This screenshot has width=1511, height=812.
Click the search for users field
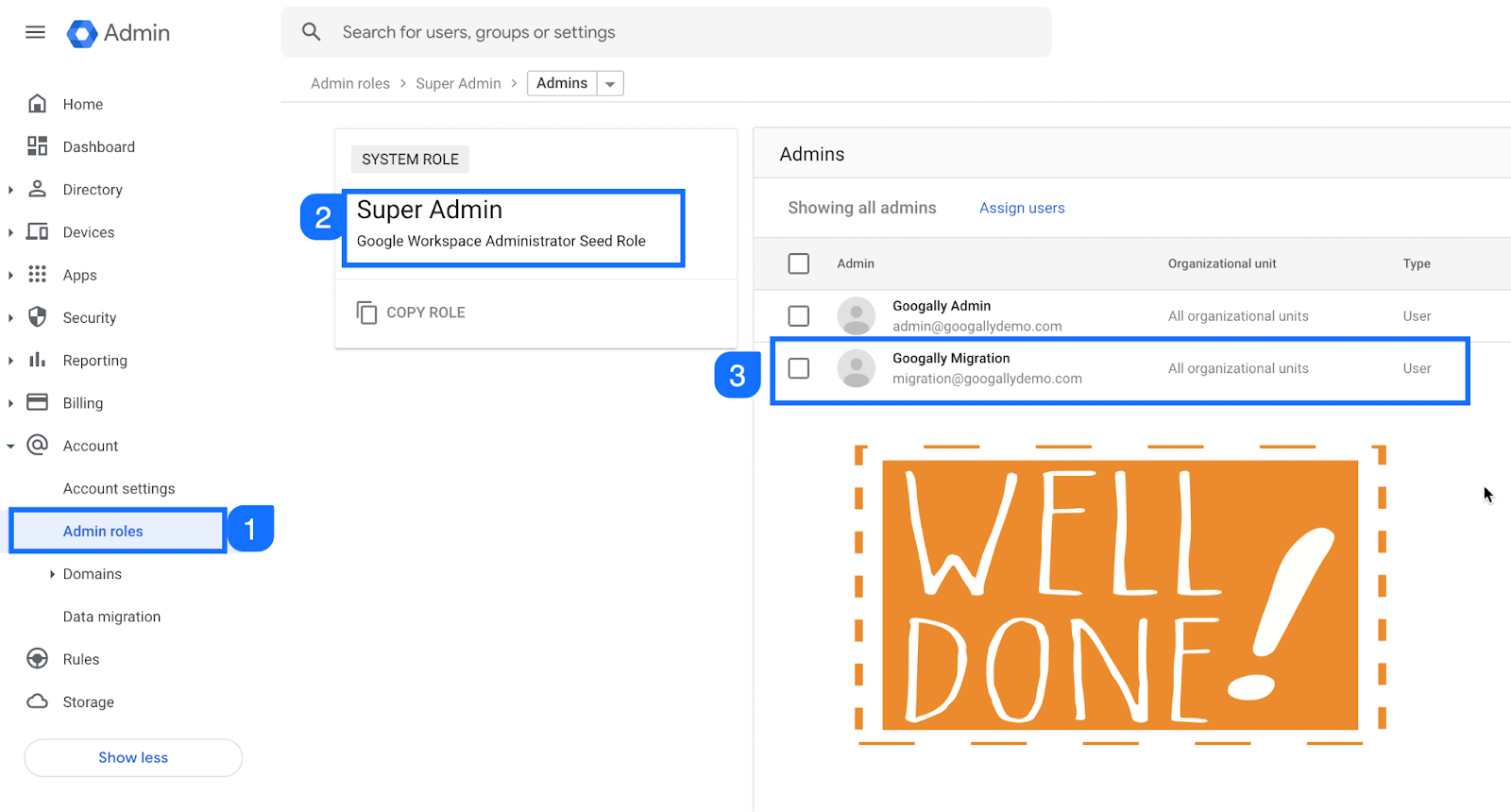[666, 32]
